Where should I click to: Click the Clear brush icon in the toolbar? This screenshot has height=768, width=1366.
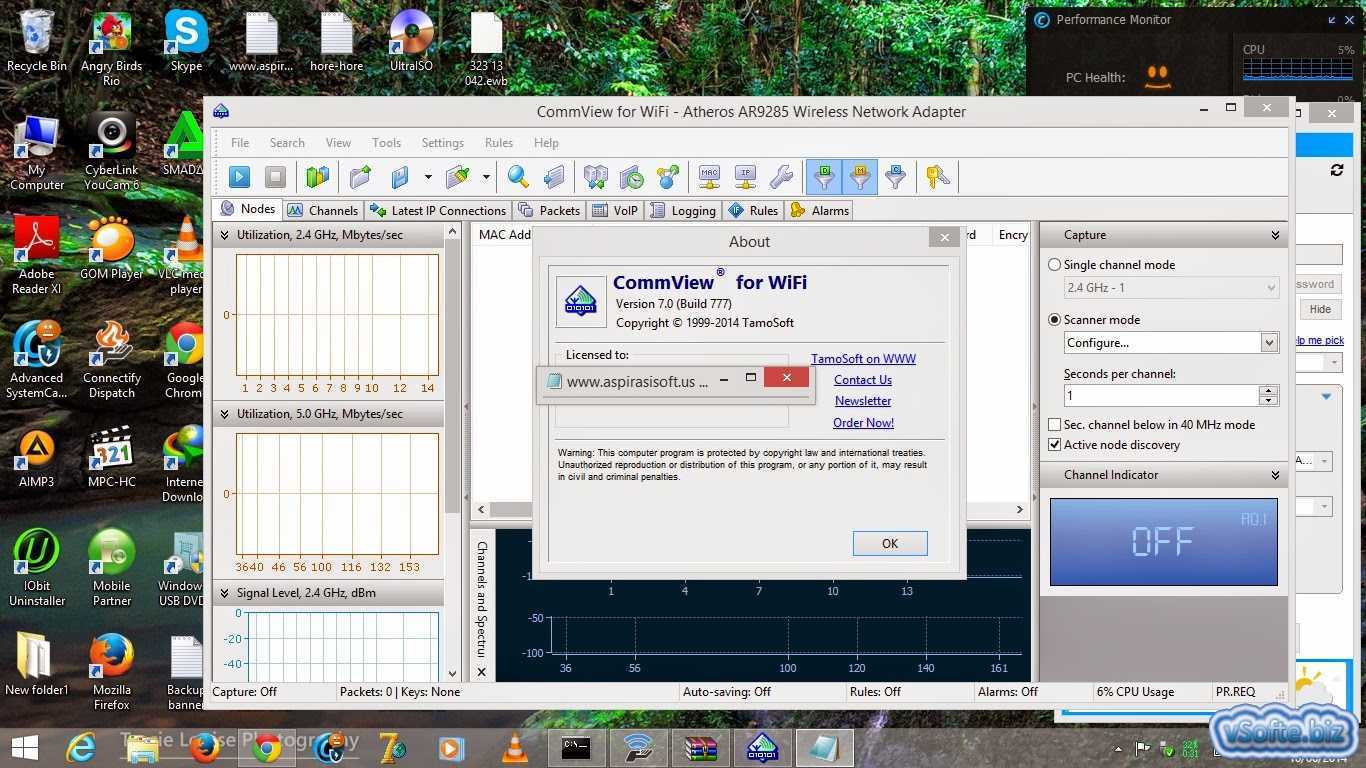tap(458, 177)
